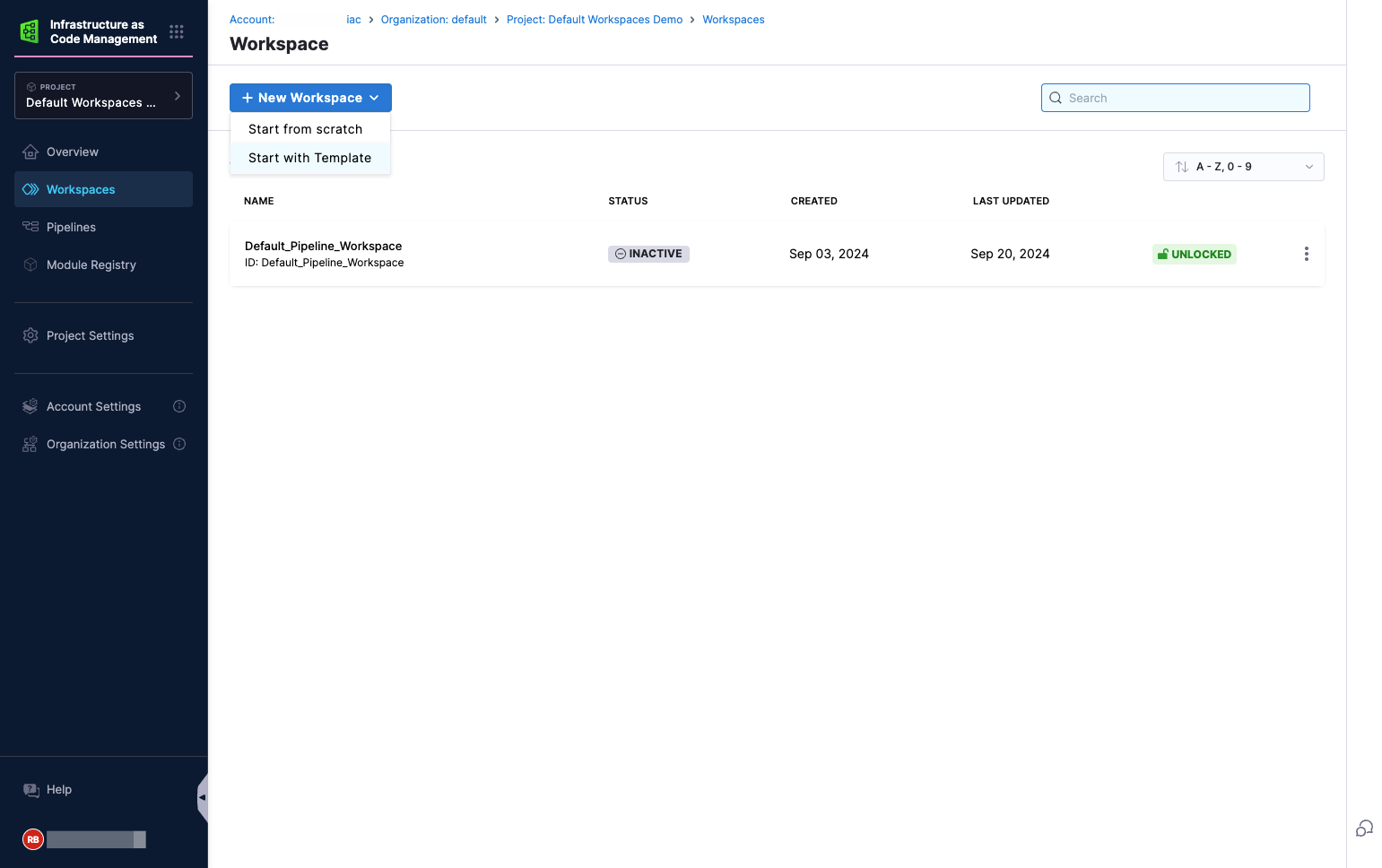
Task: Click the Help chat icon in sidebar
Action: point(30,790)
